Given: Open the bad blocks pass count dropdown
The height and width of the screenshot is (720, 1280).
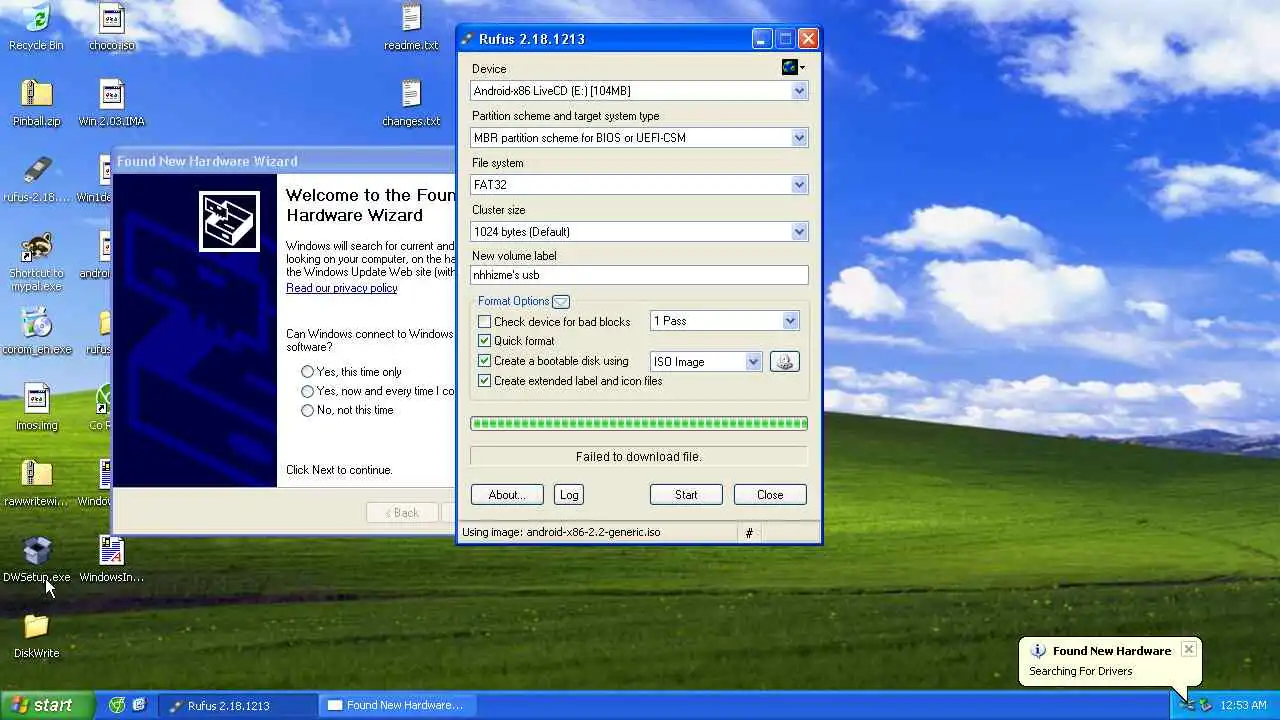Looking at the screenshot, I should click(x=790, y=321).
